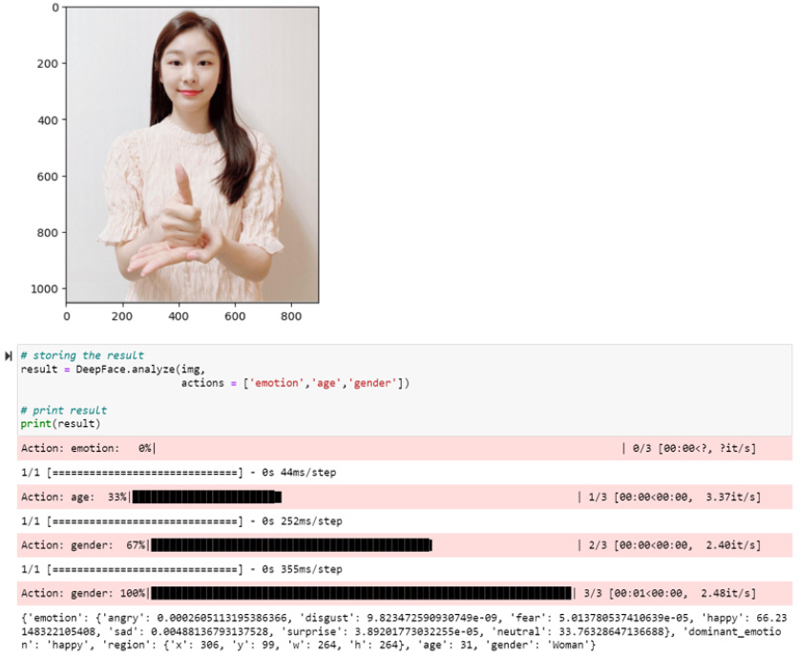Click the y-axis tick label 1000
800x658 pixels.
click(x=45, y=289)
